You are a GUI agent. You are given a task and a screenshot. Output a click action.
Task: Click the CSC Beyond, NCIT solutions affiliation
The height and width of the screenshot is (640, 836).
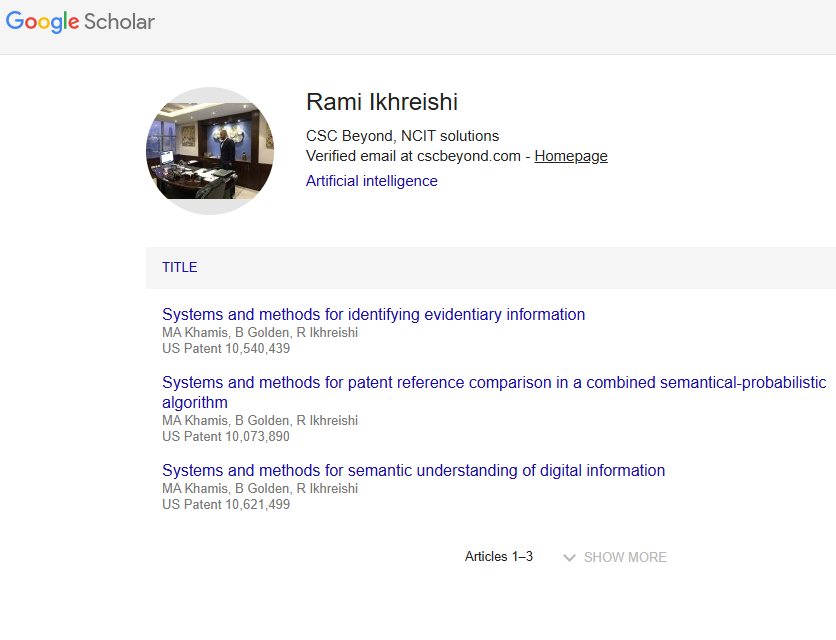(402, 136)
